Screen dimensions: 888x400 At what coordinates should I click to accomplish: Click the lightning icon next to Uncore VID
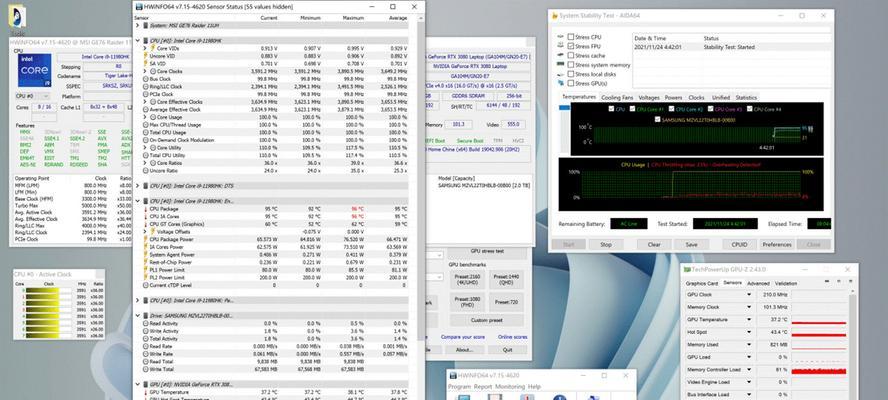145,56
